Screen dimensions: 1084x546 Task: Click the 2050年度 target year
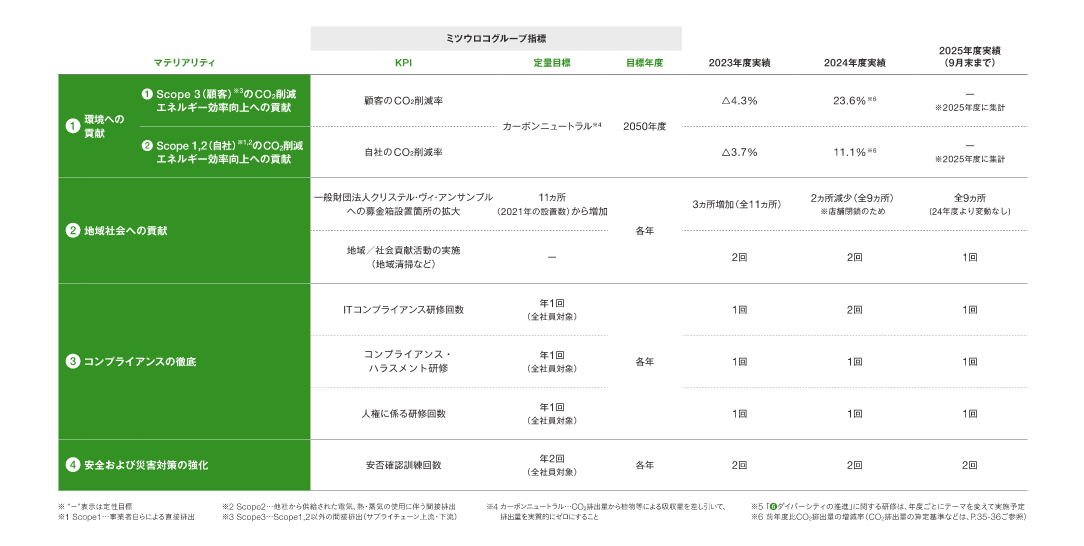point(644,126)
